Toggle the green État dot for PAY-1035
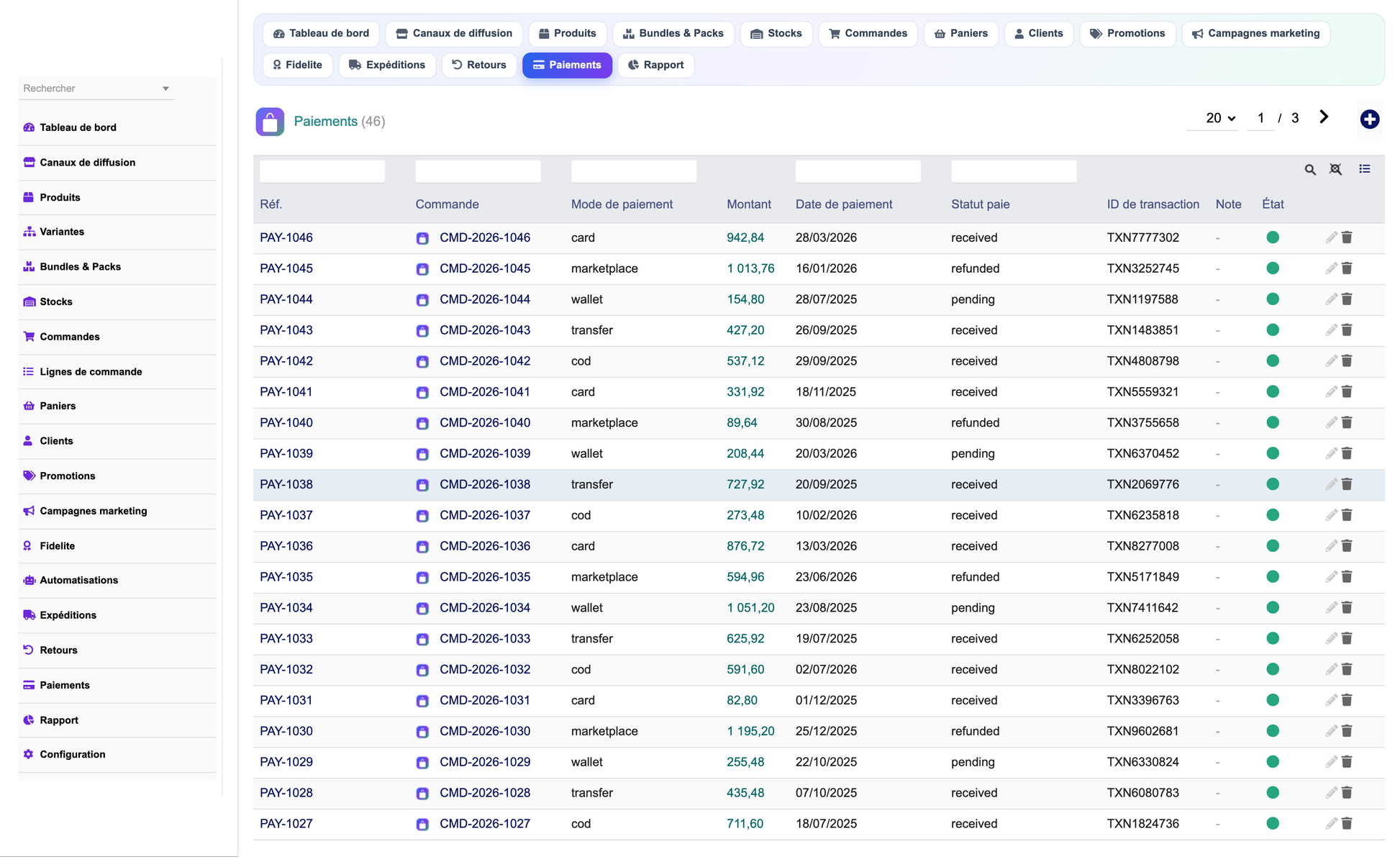The width and height of the screenshot is (1400, 867). [1272, 577]
